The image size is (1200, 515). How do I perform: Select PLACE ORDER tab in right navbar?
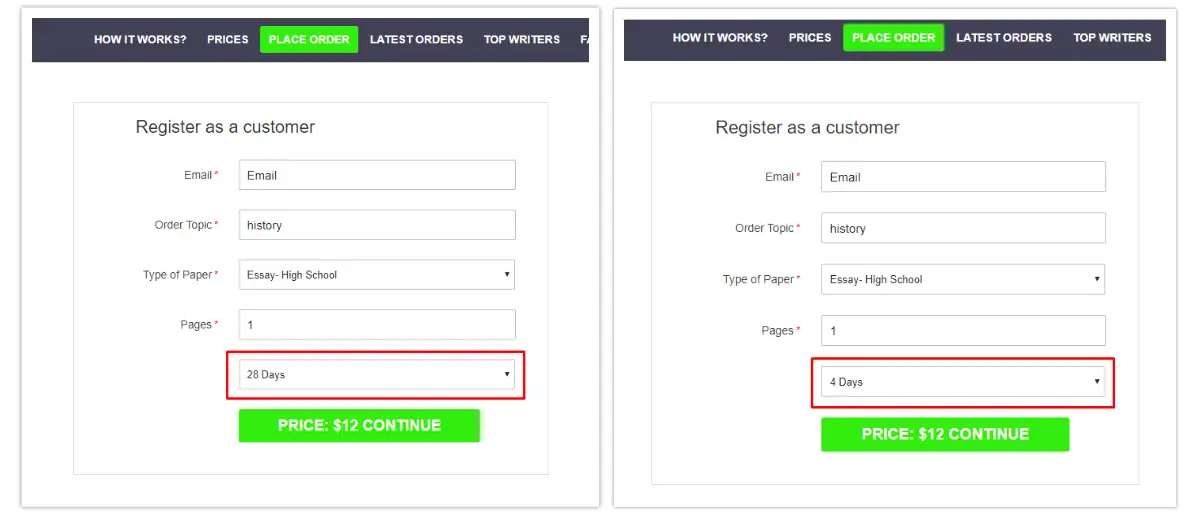click(893, 38)
